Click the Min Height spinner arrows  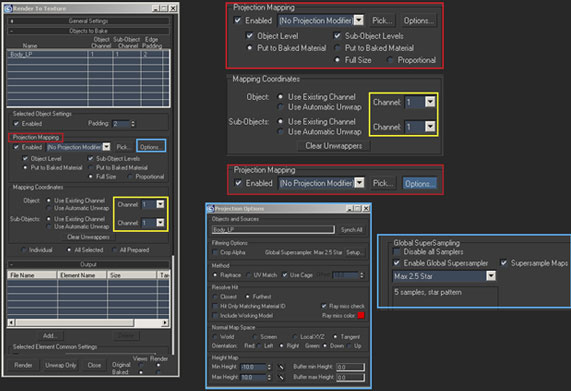[x=269, y=367]
